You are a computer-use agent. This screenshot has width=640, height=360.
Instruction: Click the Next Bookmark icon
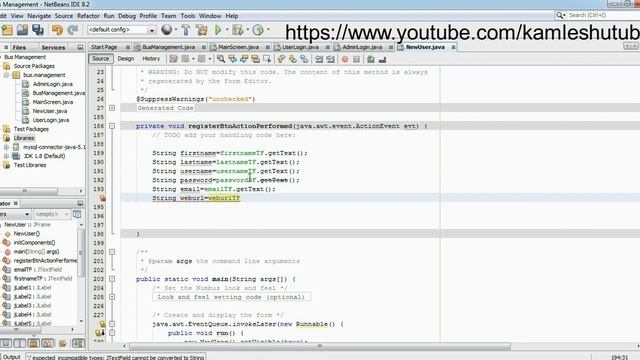(293, 59)
